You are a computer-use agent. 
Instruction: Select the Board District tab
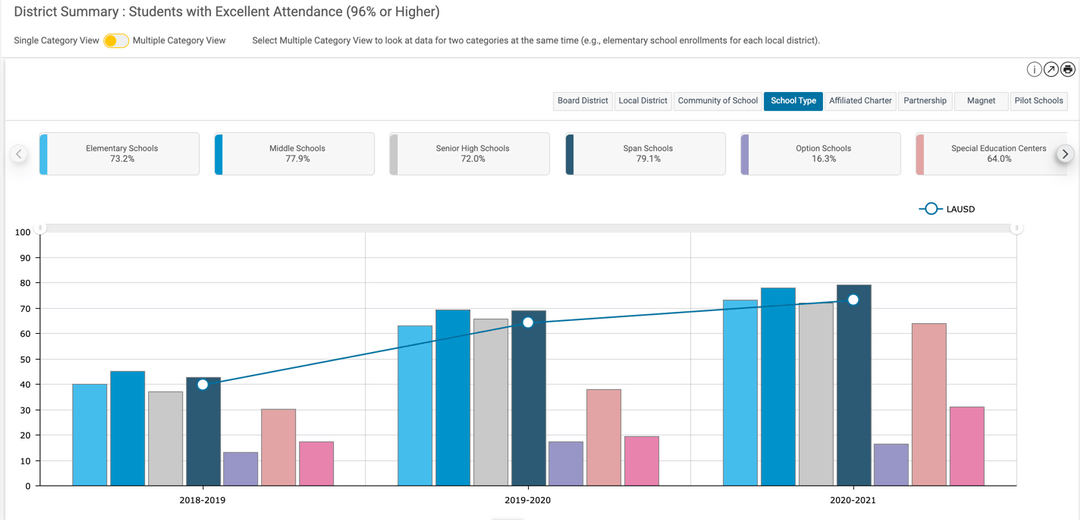pyautogui.click(x=583, y=101)
